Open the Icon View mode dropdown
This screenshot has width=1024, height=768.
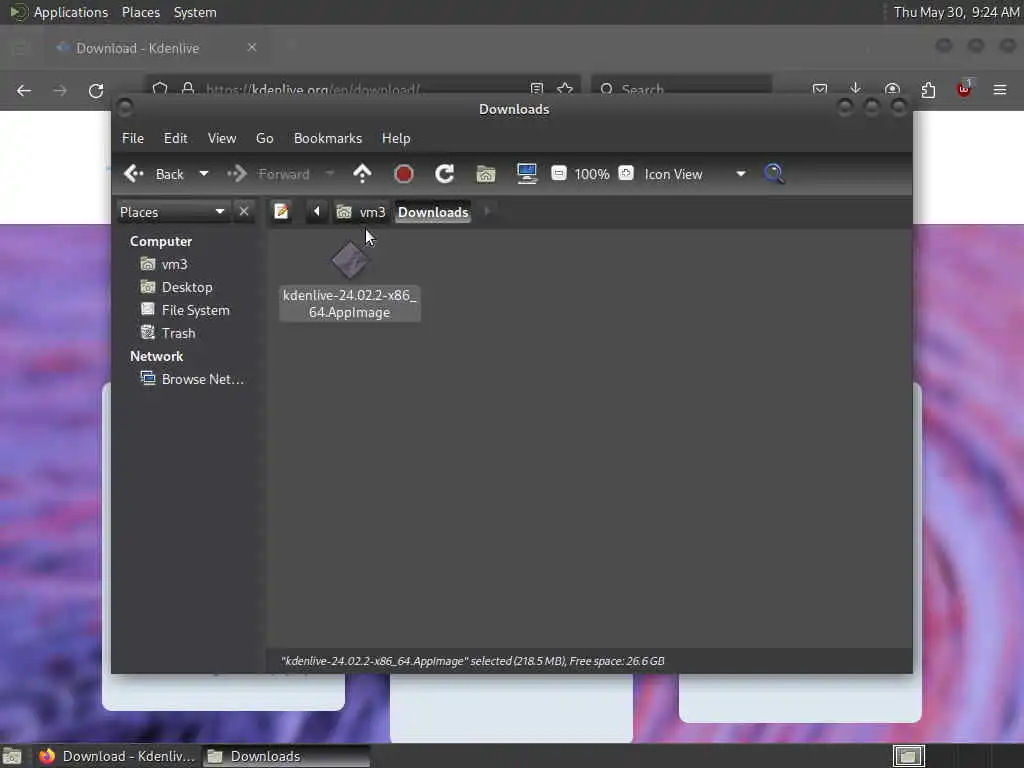tap(695, 174)
